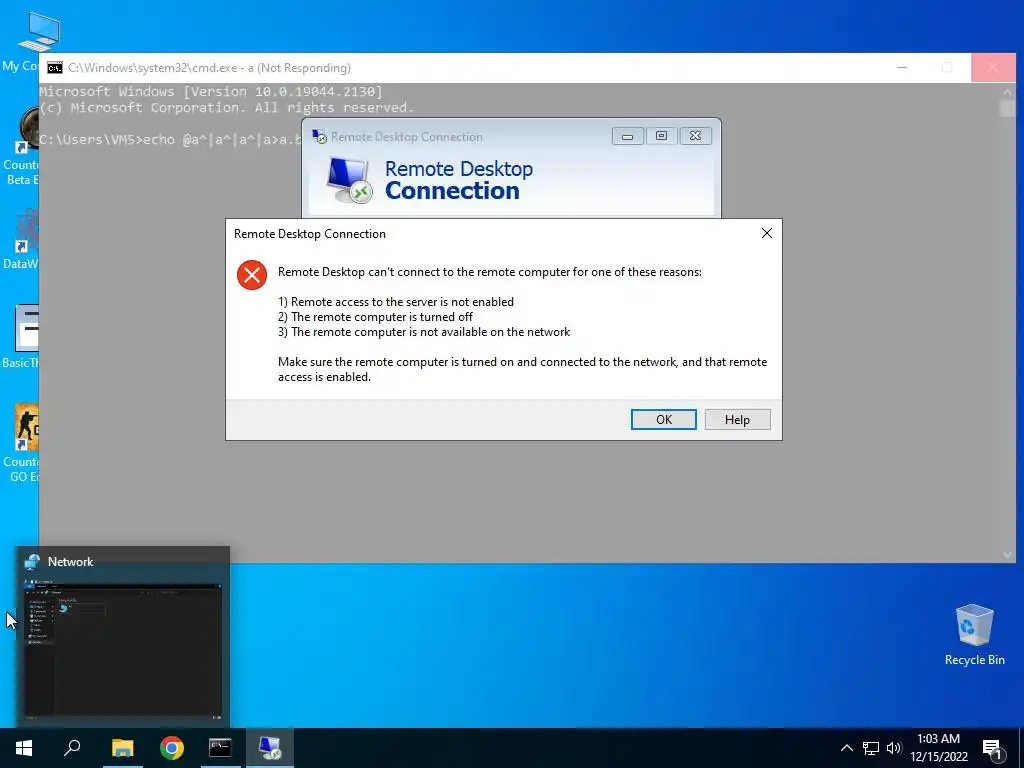Click Remote Desktop Connection taskbar icon

tap(270, 748)
